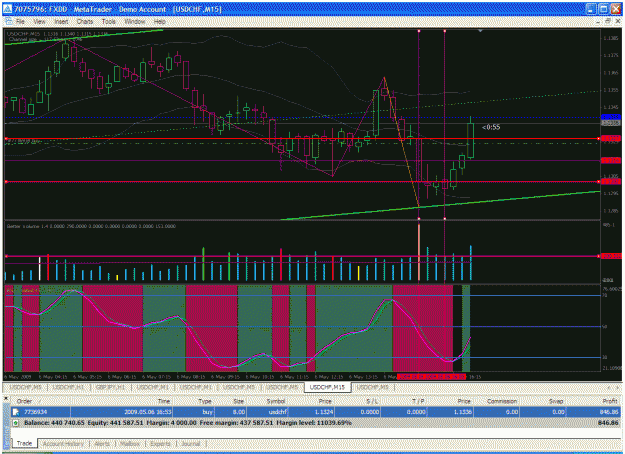Click the Better volume indicator label
This screenshot has height=454, width=625.
point(91,226)
